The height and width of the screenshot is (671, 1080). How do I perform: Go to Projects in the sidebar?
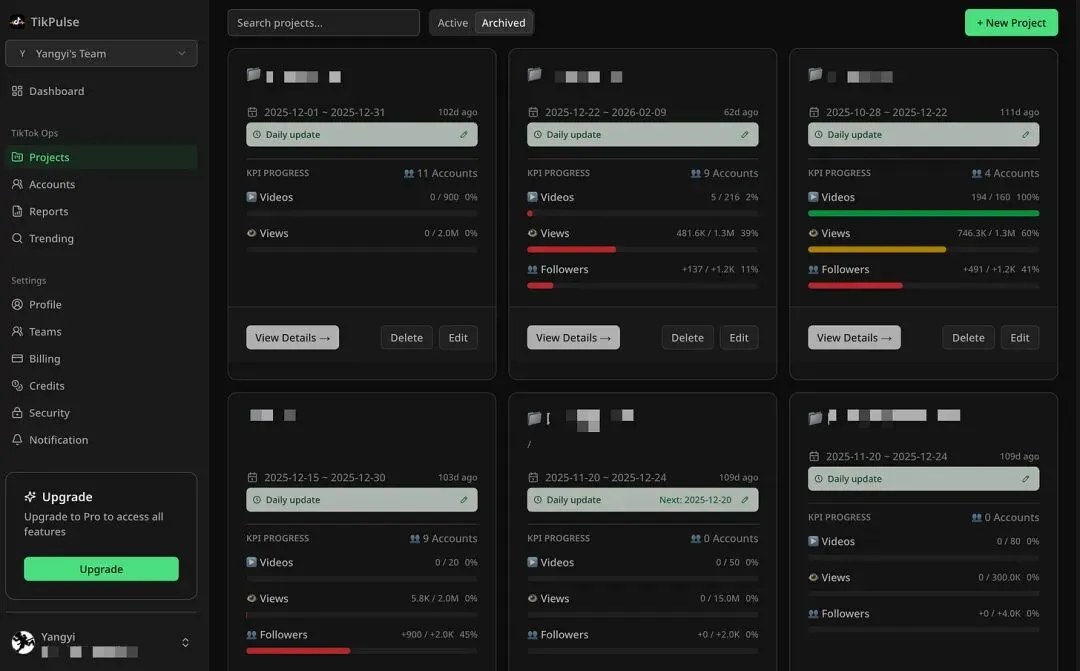pos(101,157)
